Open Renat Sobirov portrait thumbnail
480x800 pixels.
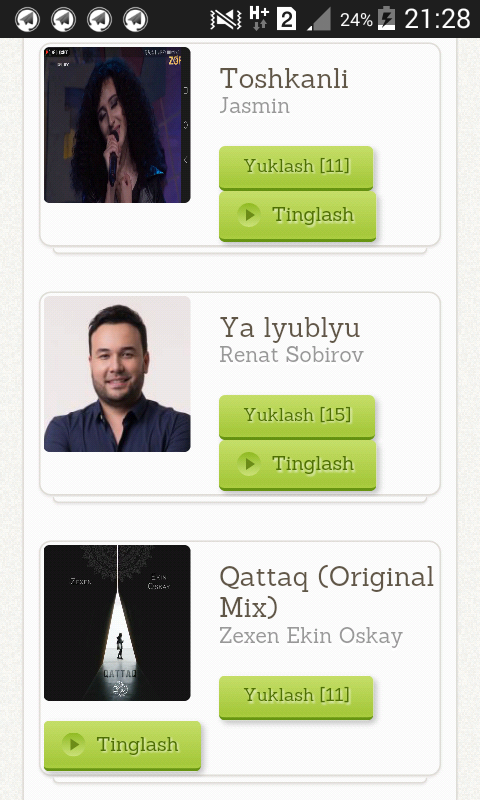[117, 374]
